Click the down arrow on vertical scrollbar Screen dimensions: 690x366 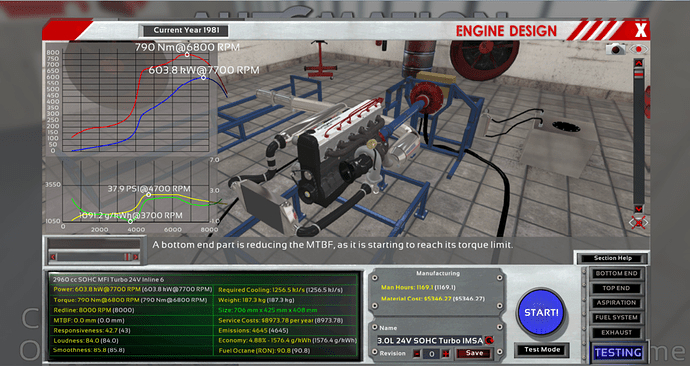point(639,209)
